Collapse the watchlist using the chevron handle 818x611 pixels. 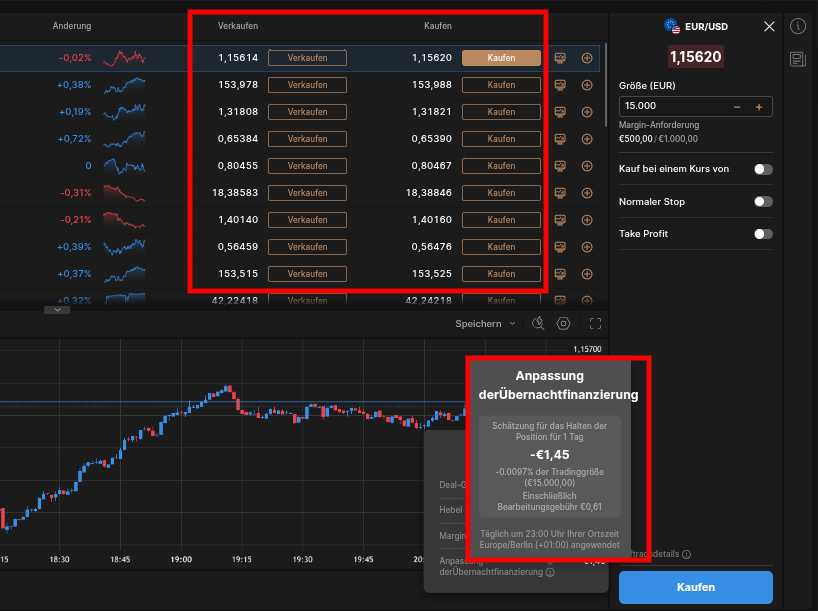click(x=56, y=310)
